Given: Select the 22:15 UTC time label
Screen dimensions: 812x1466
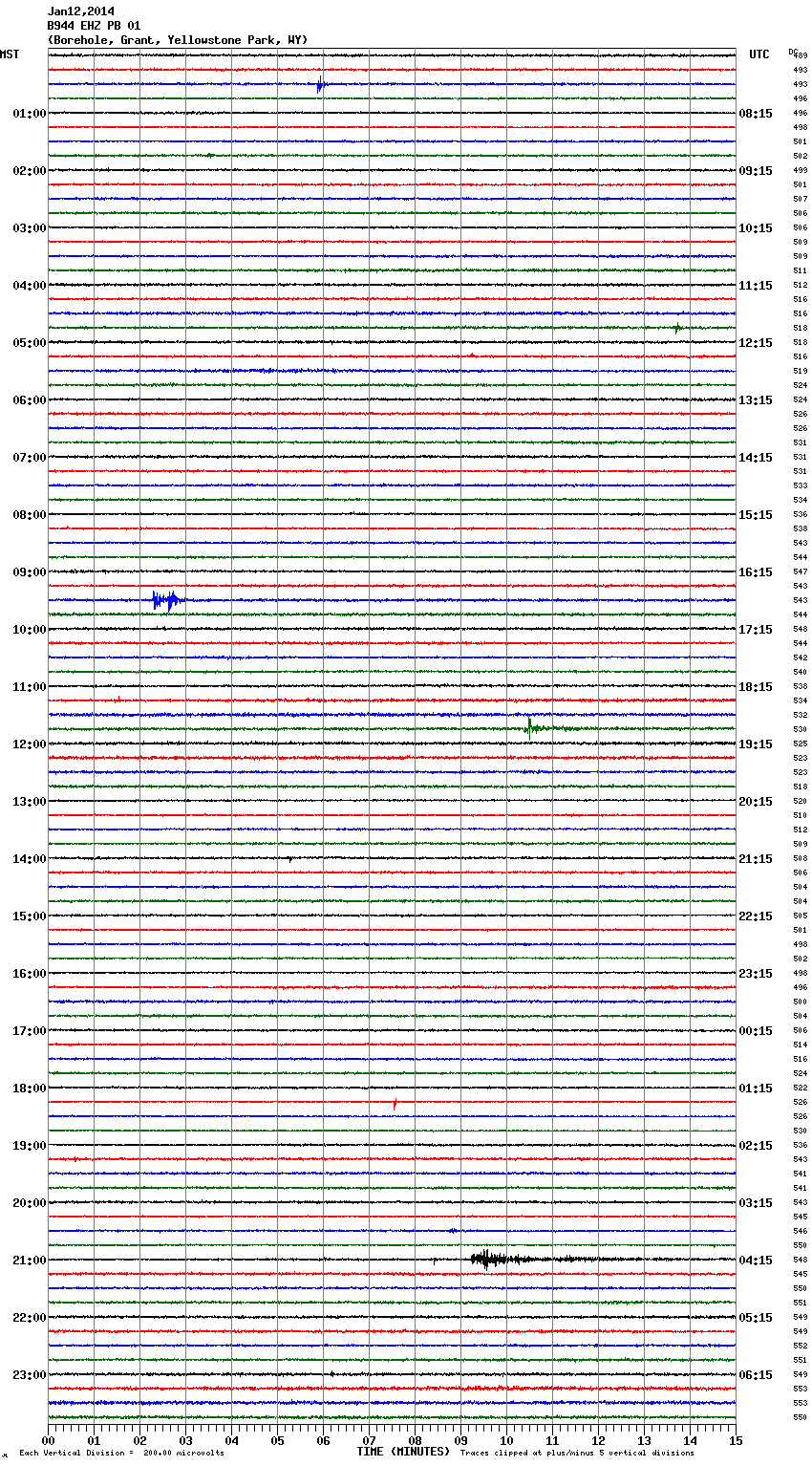Looking at the screenshot, I should (756, 916).
